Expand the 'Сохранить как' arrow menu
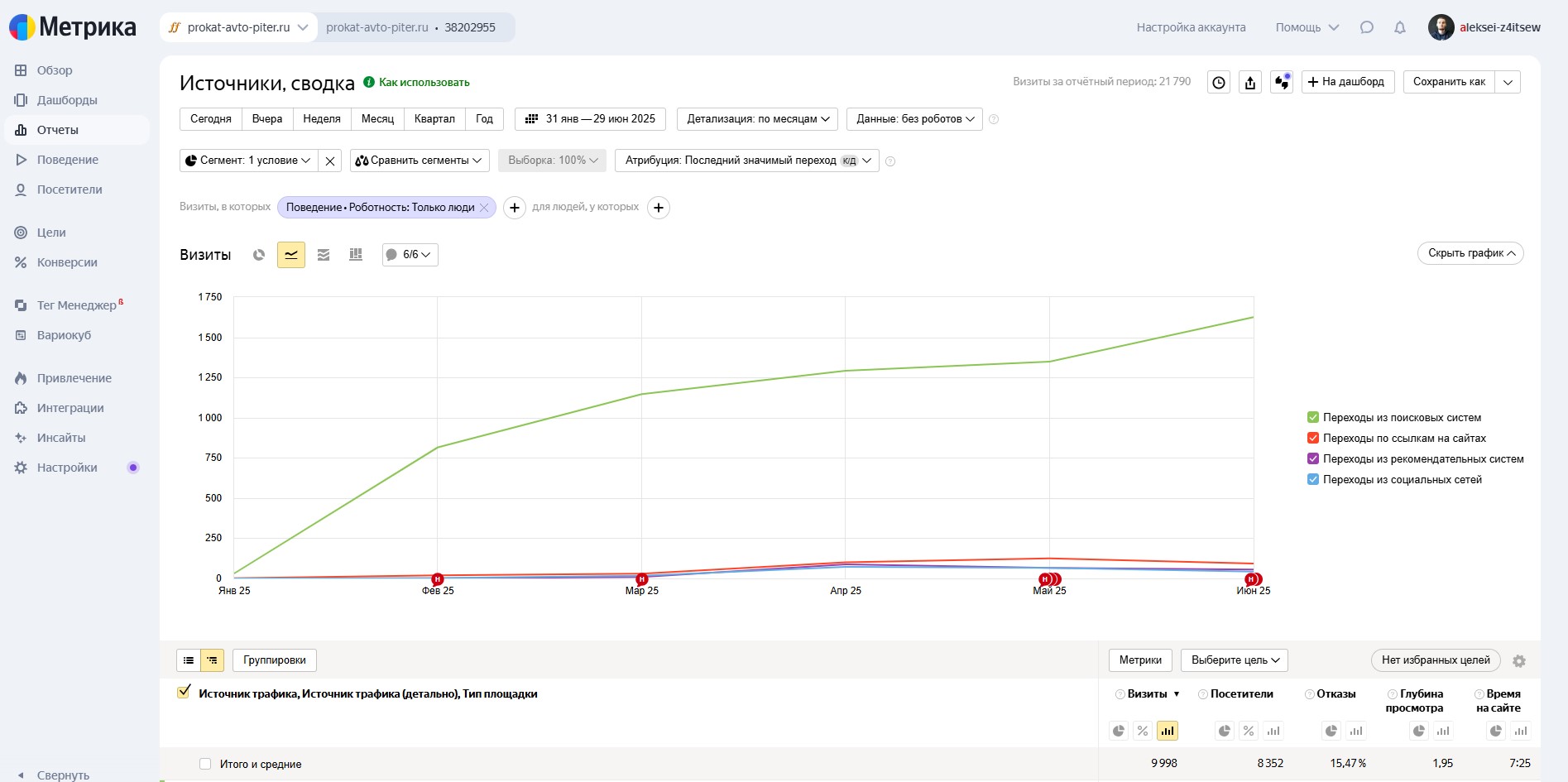This screenshot has height=782, width=1568. click(1508, 82)
